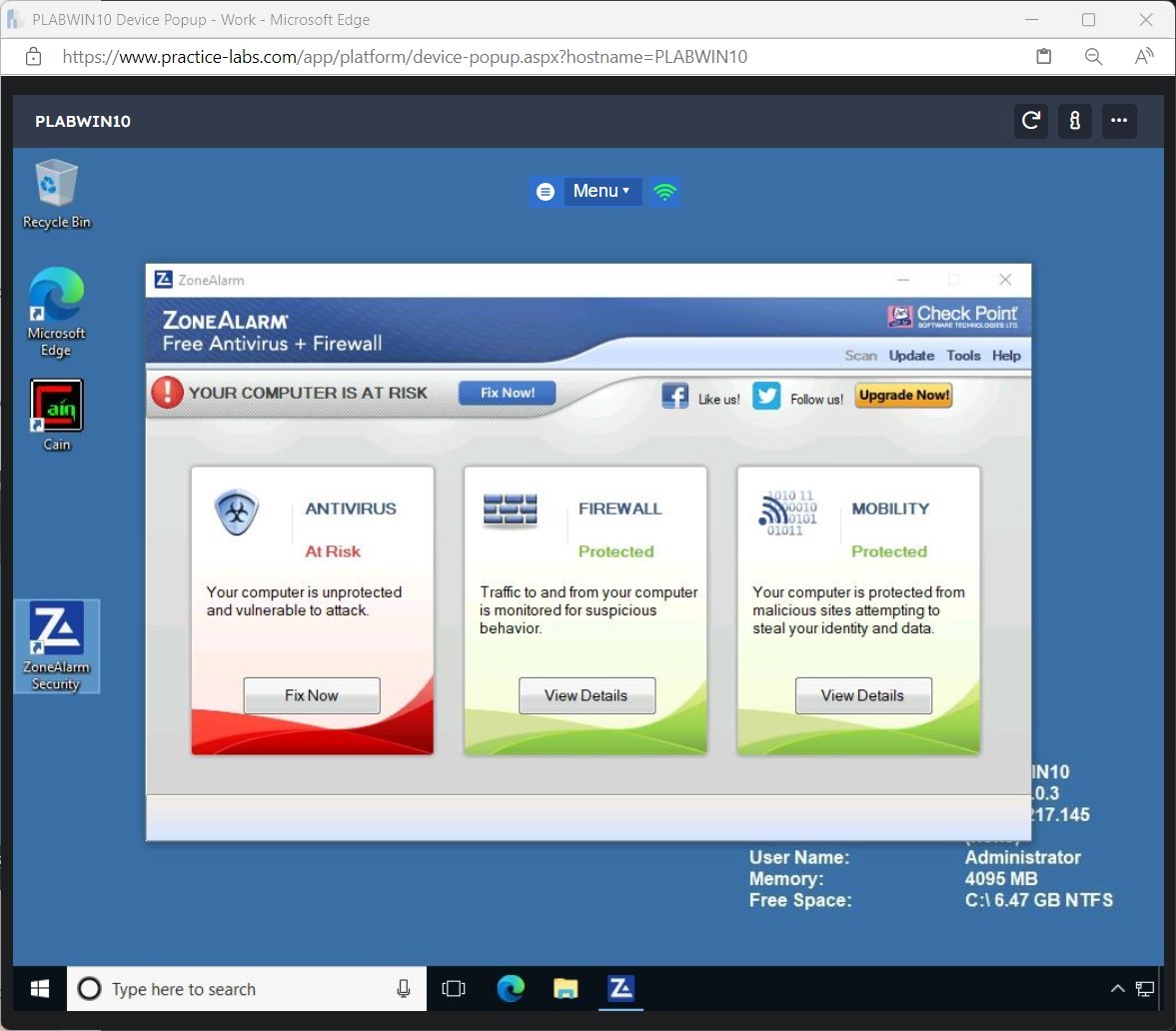Open the Help menu in ZoneAlarm
This screenshot has height=1031, width=1176.
click(1006, 355)
